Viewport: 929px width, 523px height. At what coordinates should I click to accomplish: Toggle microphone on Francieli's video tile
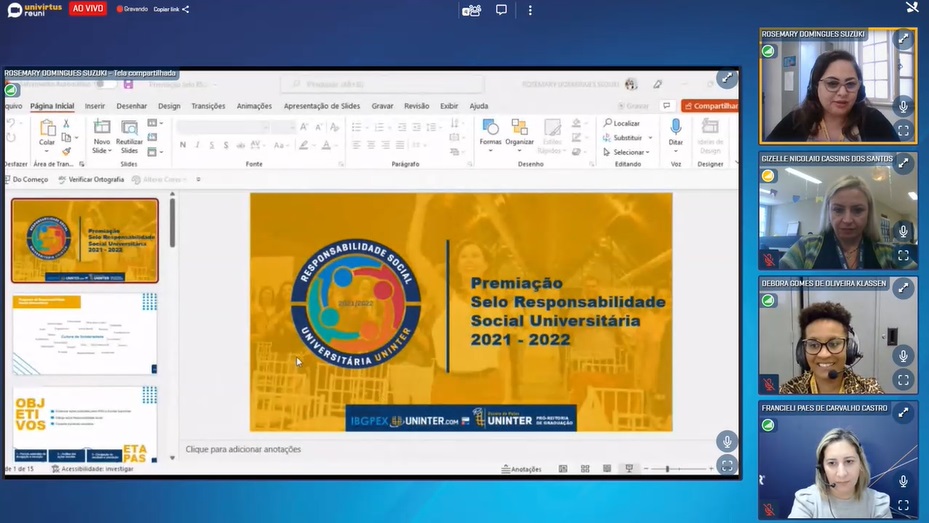pos(904,481)
